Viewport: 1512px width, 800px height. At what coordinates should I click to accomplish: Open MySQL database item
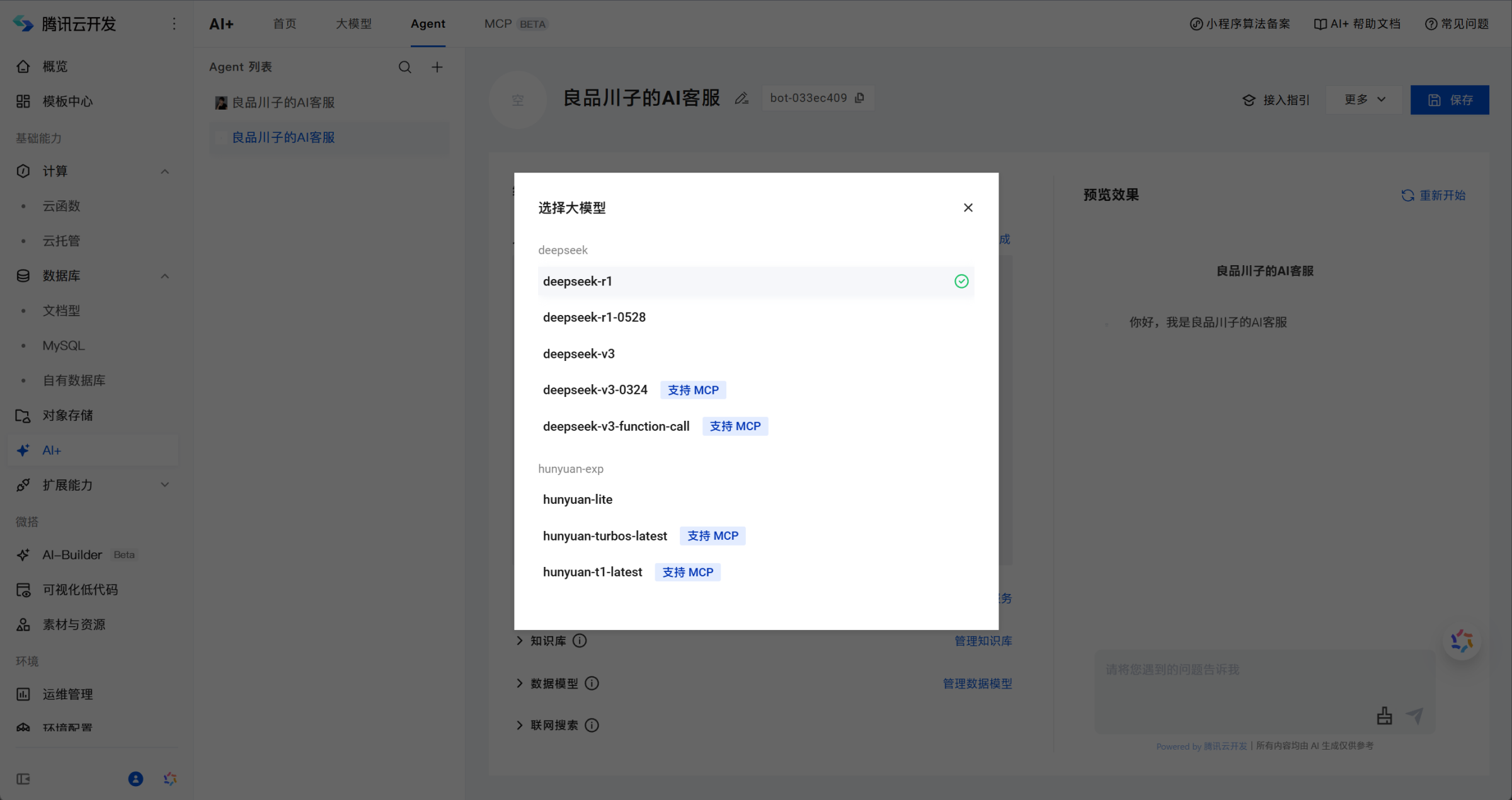tap(63, 346)
